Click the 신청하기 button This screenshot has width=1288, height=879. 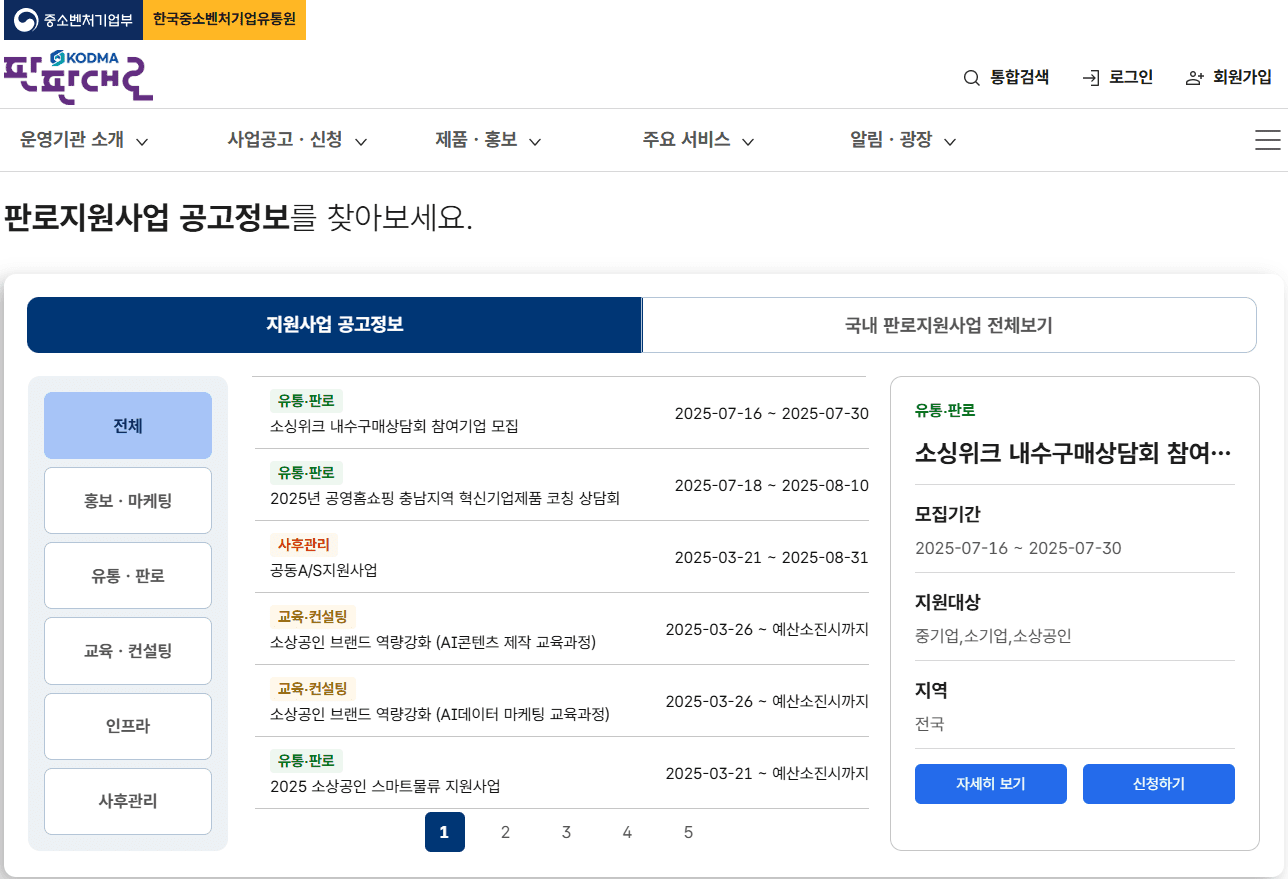(1159, 784)
